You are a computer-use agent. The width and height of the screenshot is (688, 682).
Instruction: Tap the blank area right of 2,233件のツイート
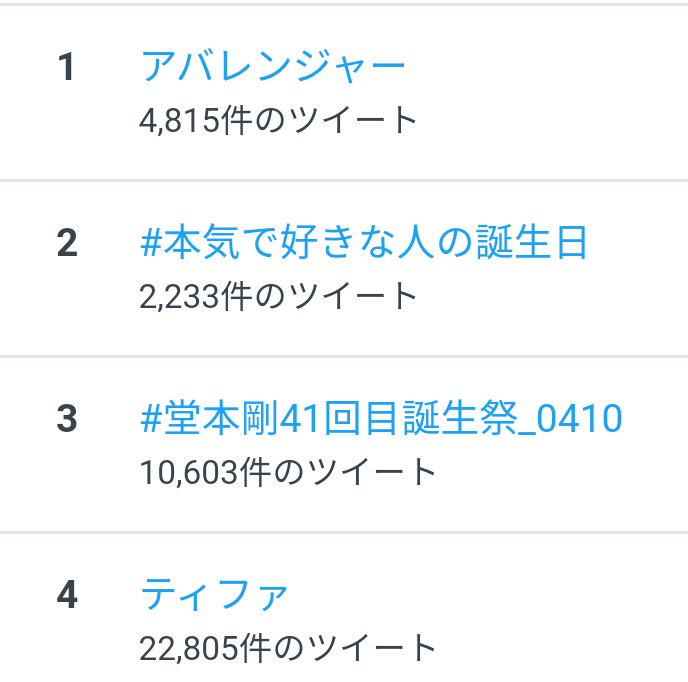point(551,296)
